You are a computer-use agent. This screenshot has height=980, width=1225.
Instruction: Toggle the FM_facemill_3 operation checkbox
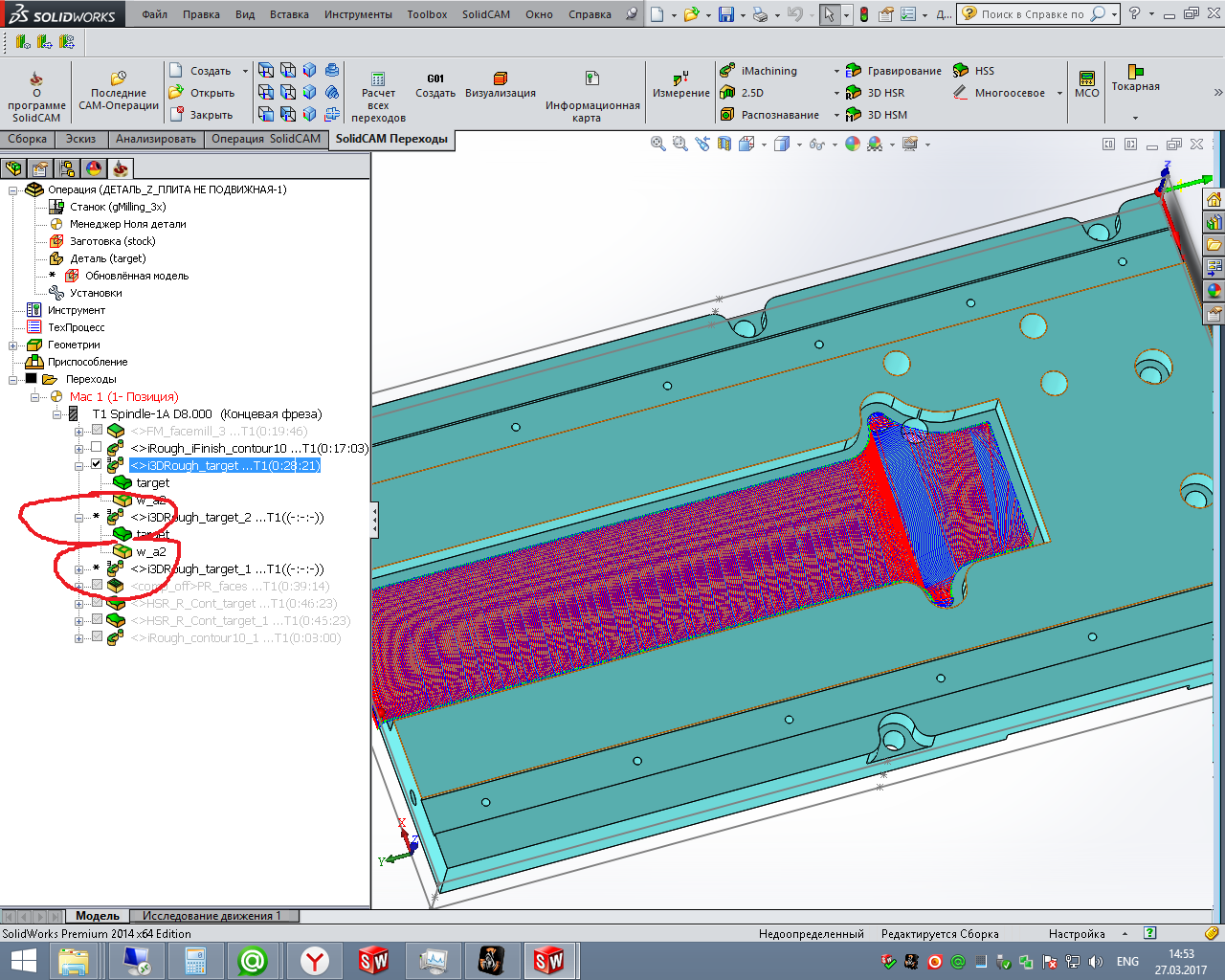(97, 431)
